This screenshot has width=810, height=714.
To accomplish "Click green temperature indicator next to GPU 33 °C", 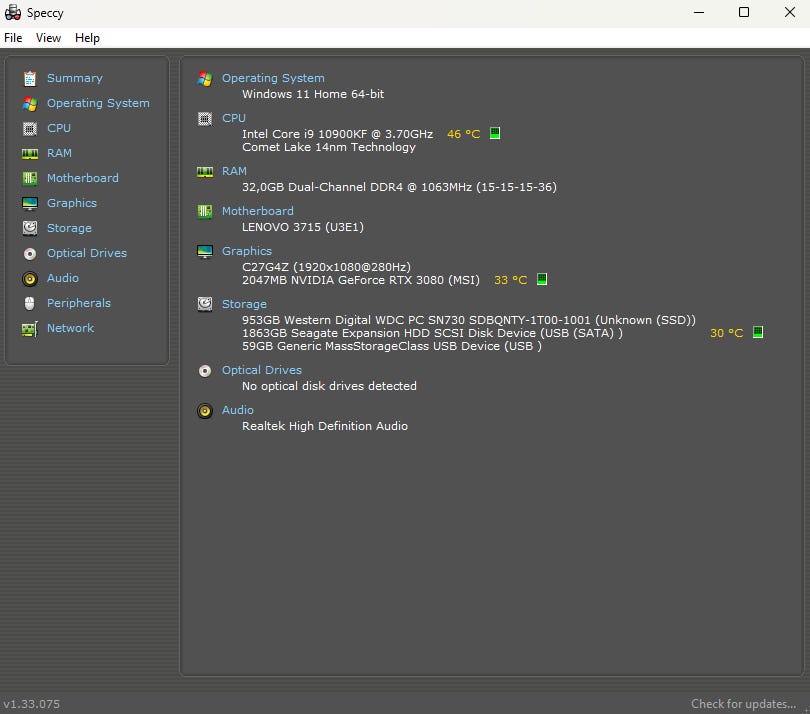I will (542, 280).
